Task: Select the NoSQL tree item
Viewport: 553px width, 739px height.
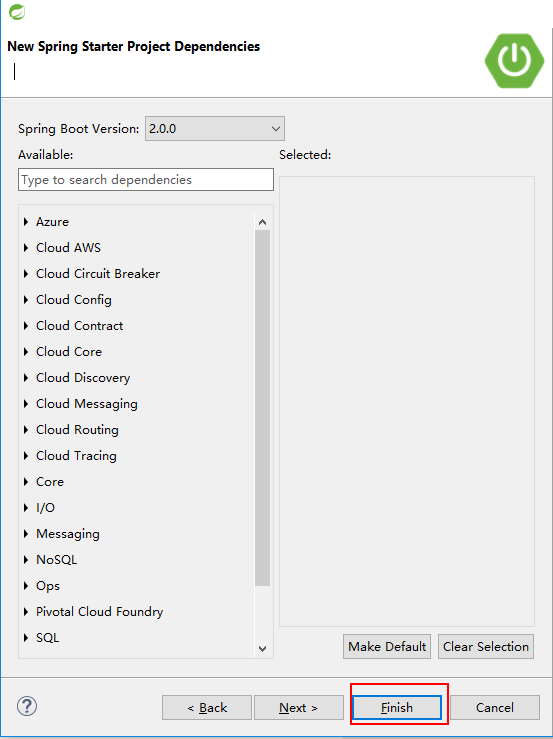Action: [x=57, y=560]
